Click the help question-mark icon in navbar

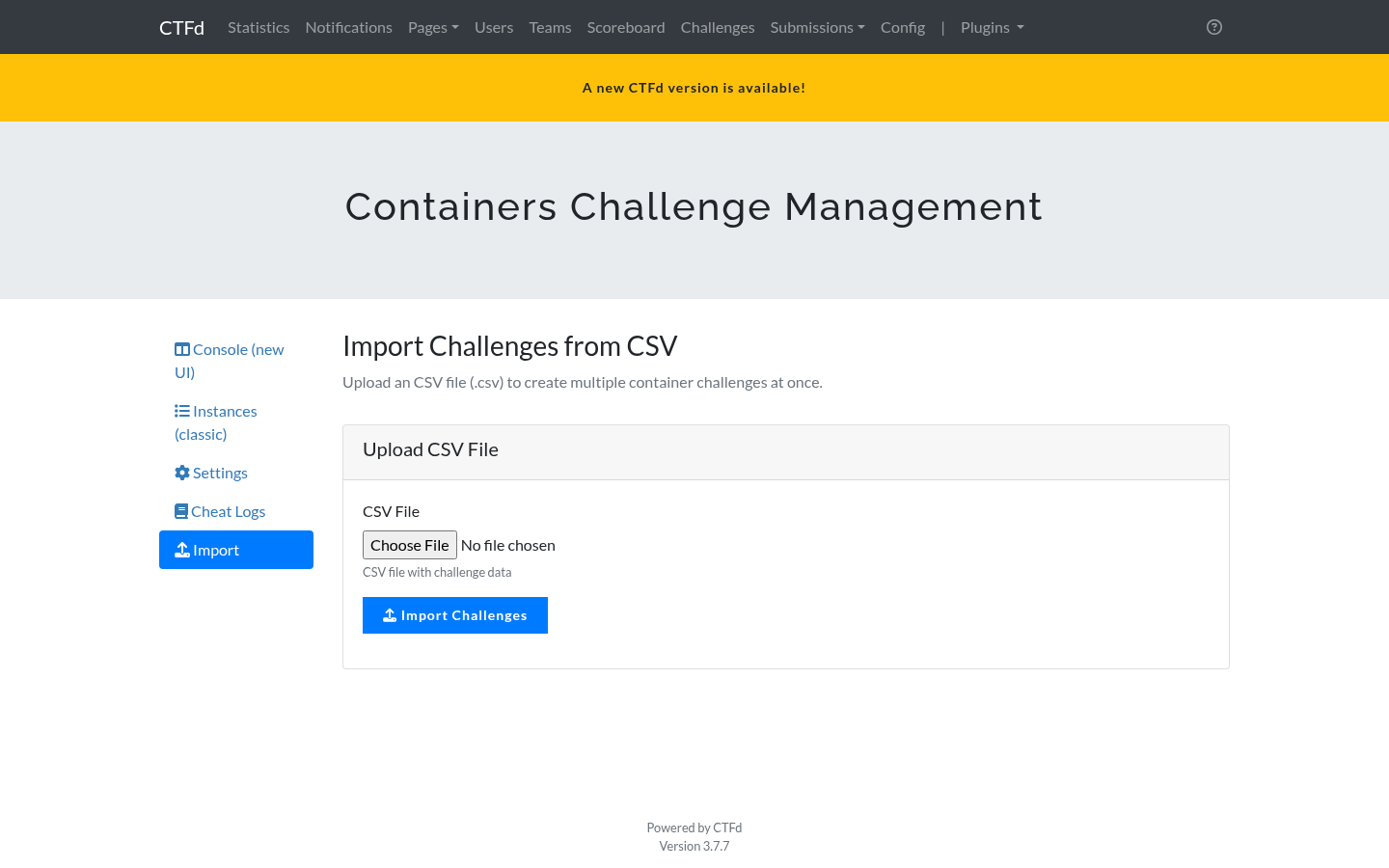pyautogui.click(x=1214, y=27)
